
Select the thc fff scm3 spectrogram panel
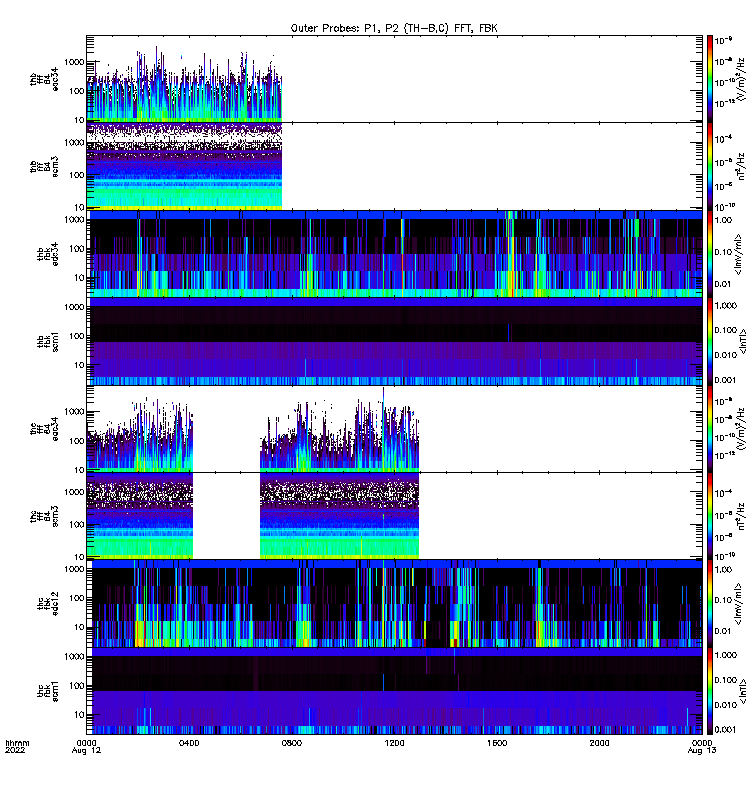[394, 516]
